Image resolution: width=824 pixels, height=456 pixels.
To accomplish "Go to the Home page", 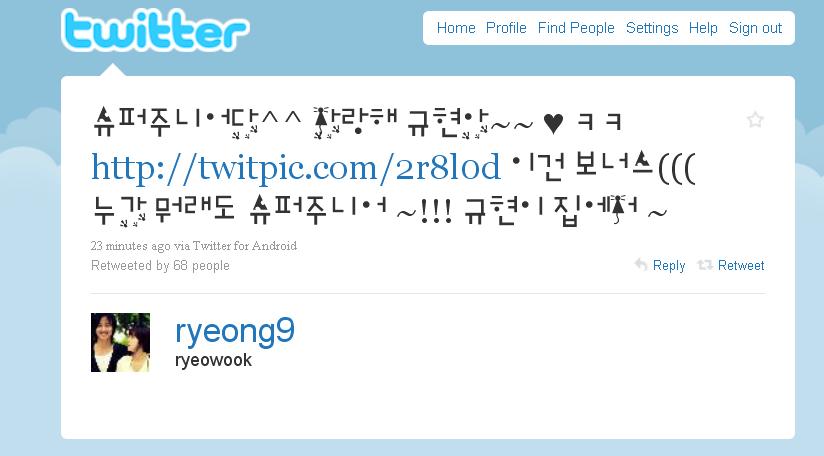I will point(456,28).
